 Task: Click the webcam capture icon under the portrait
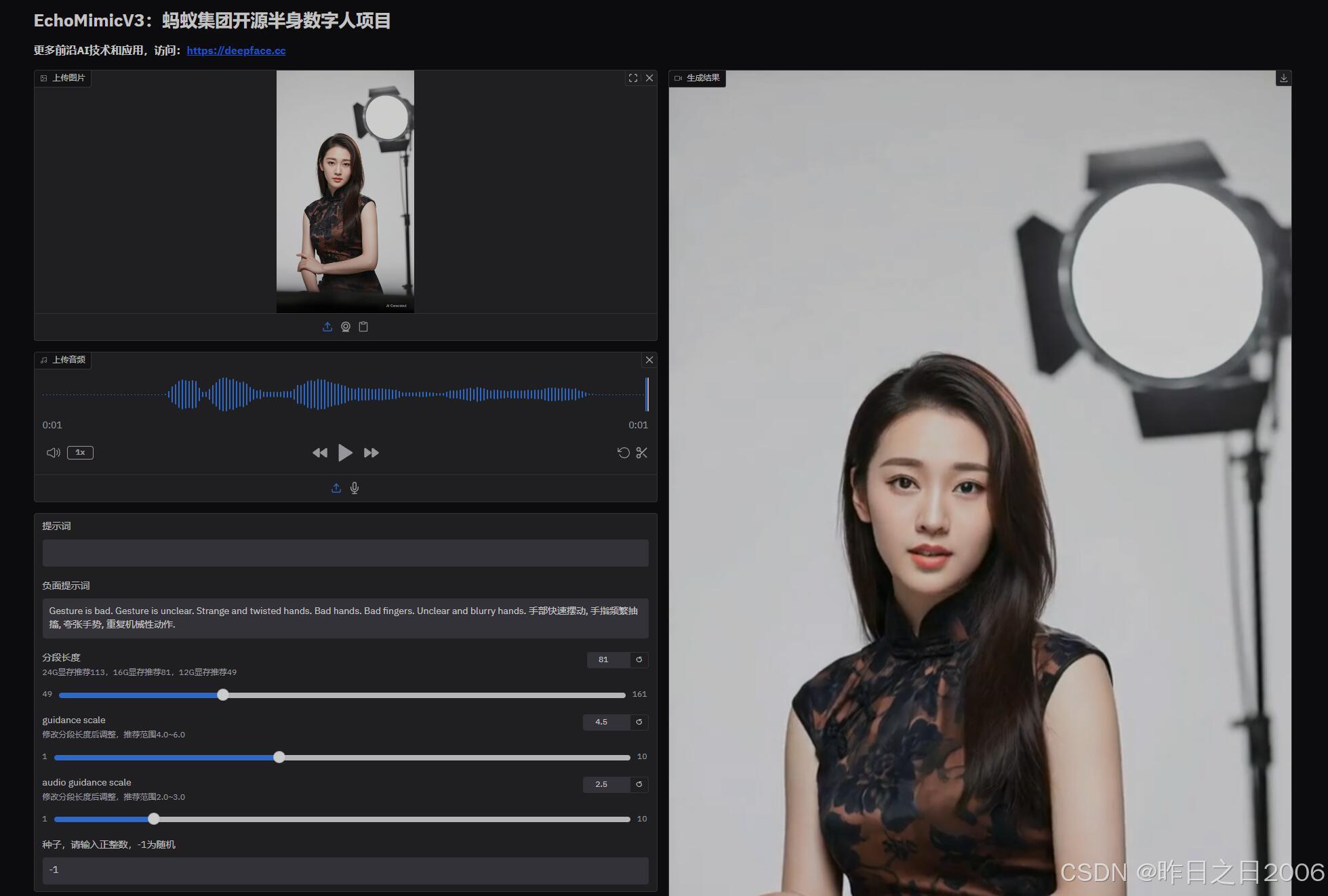346,327
